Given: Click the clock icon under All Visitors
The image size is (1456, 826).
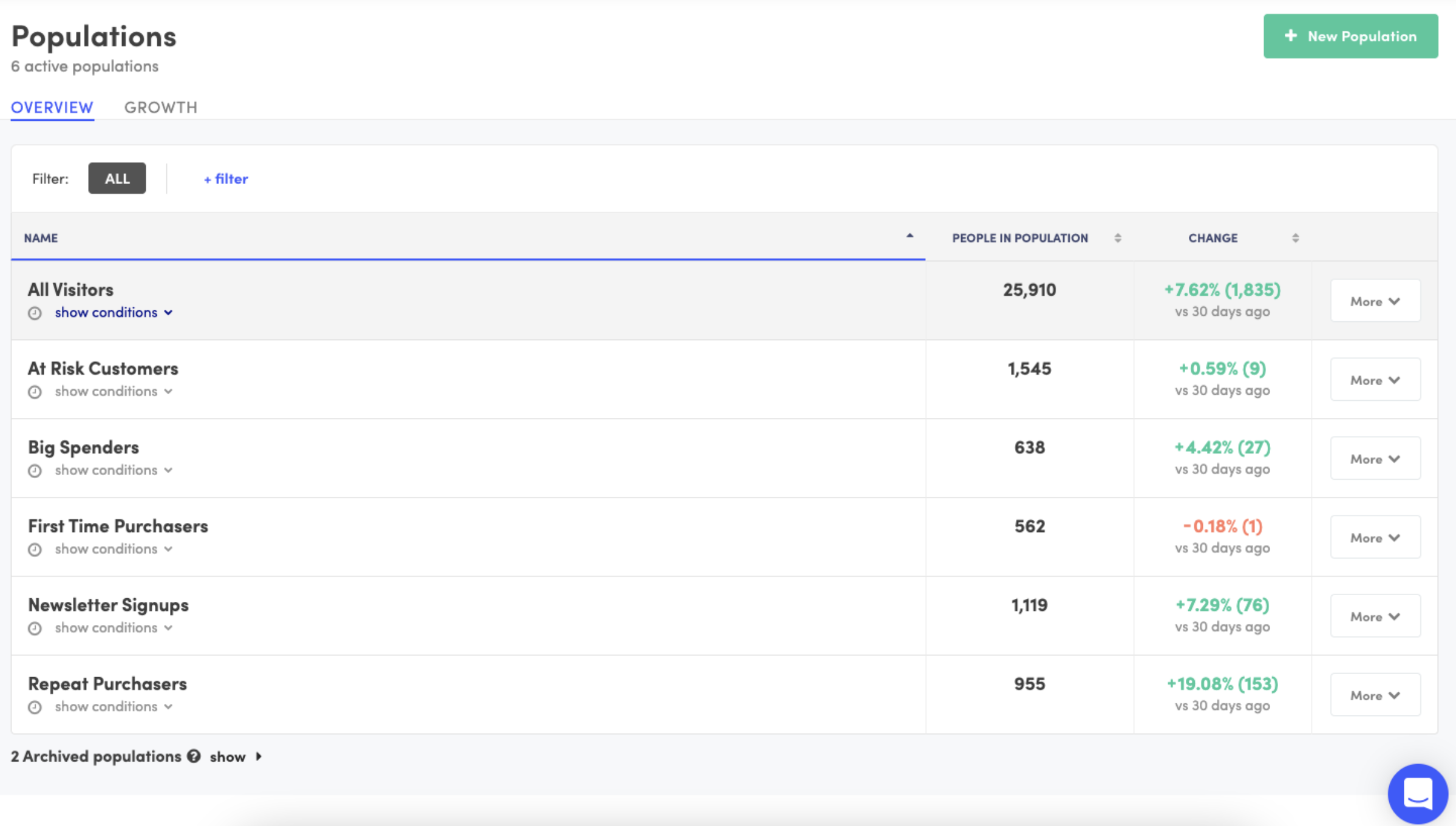Looking at the screenshot, I should click(x=35, y=313).
